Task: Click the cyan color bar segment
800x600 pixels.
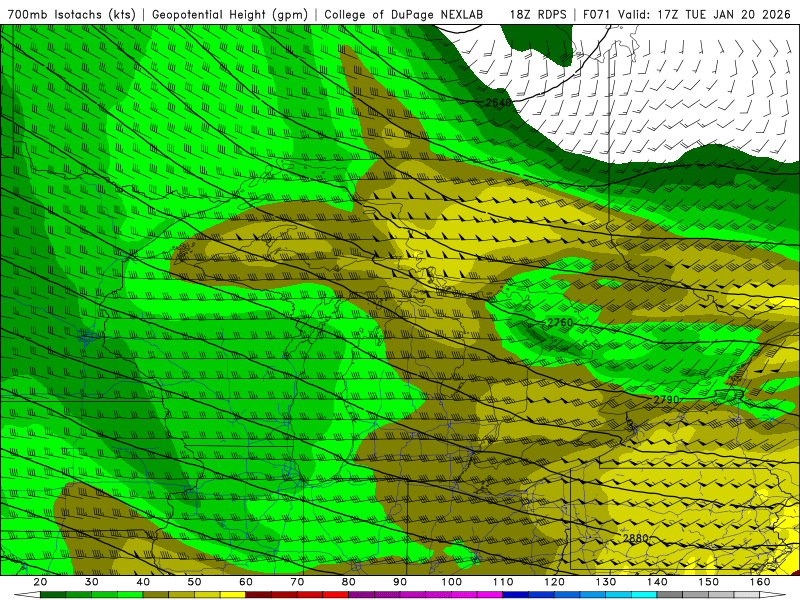Action: [644, 595]
